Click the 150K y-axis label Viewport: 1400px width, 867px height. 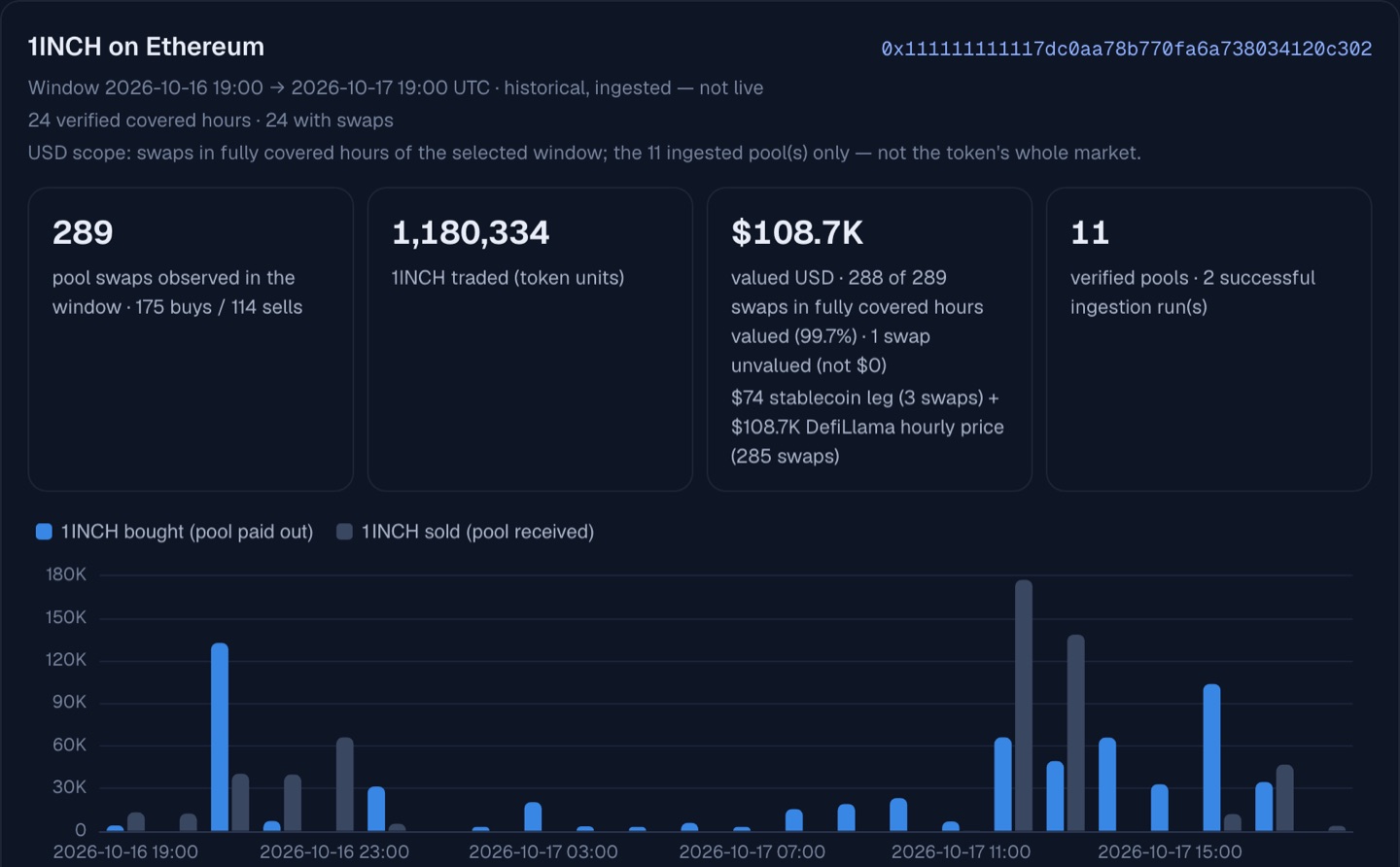point(66,617)
